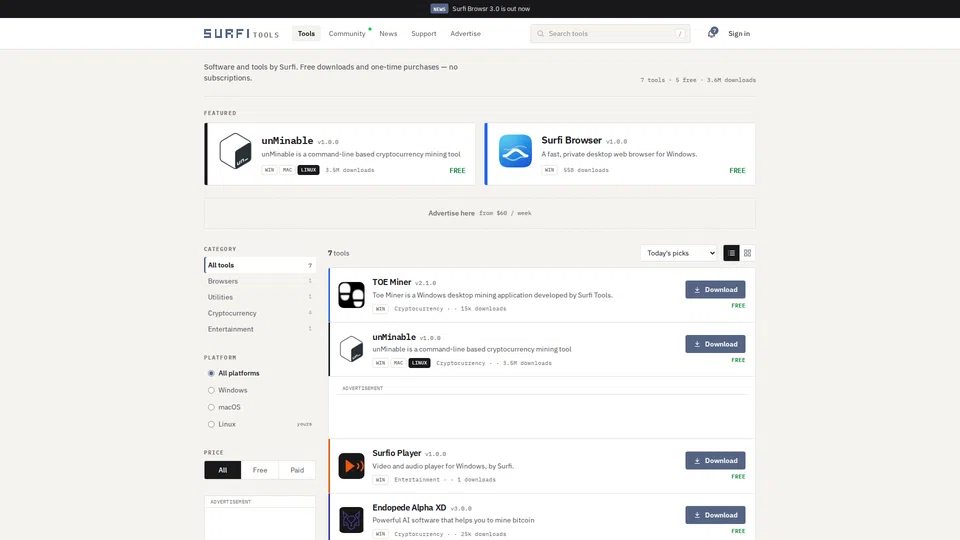
Task: Open the News nav item
Action: [388, 34]
